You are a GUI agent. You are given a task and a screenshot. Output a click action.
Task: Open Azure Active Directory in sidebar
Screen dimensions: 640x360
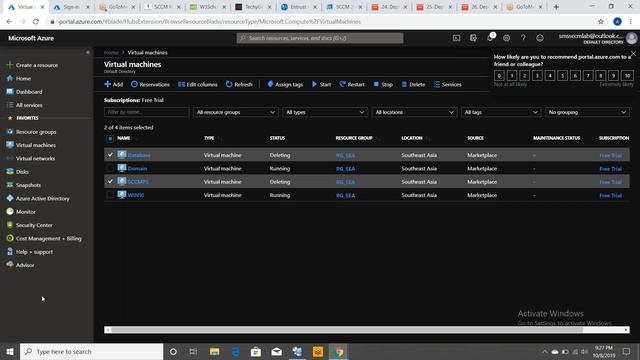click(42, 198)
